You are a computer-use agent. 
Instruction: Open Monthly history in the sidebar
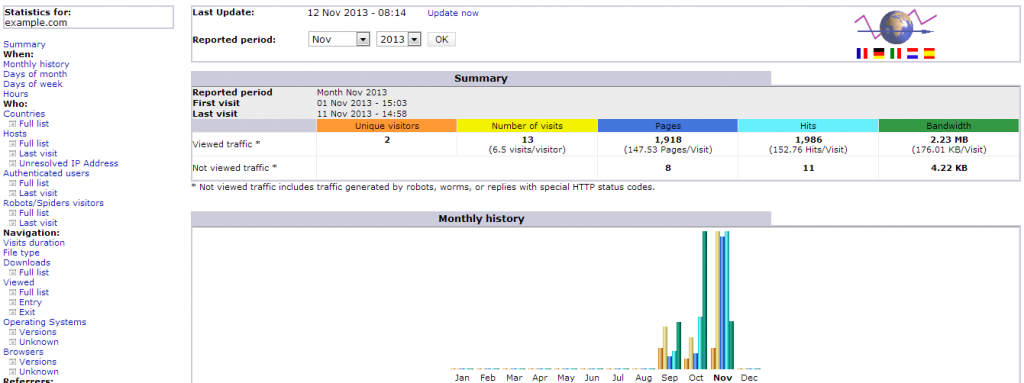coord(36,64)
